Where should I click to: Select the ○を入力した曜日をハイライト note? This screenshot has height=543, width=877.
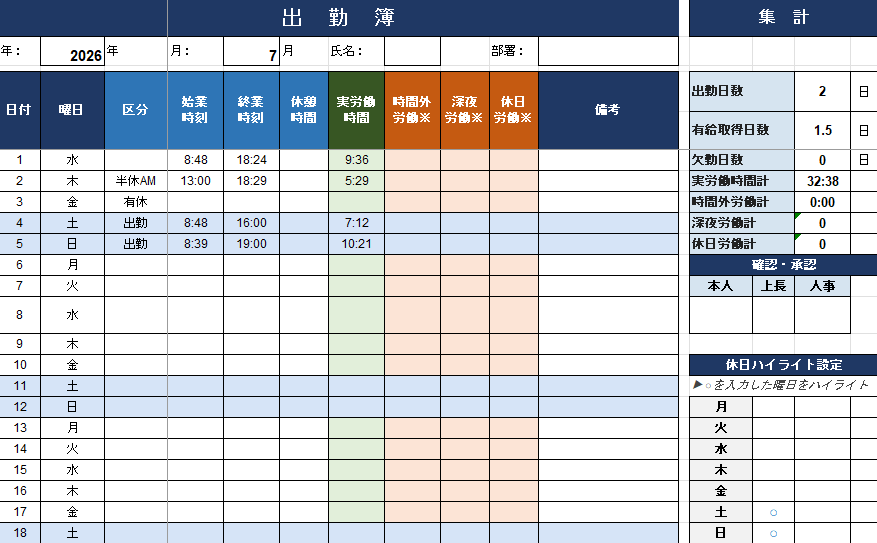tap(781, 385)
